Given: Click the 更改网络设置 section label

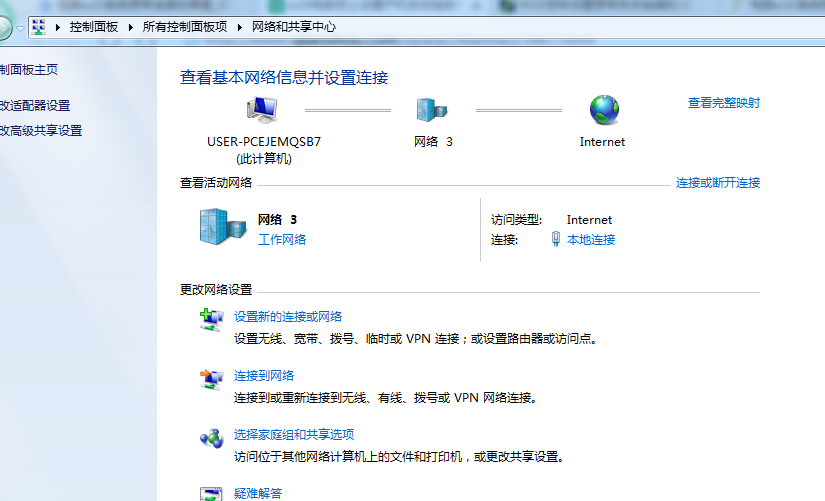Looking at the screenshot, I should tap(216, 289).
